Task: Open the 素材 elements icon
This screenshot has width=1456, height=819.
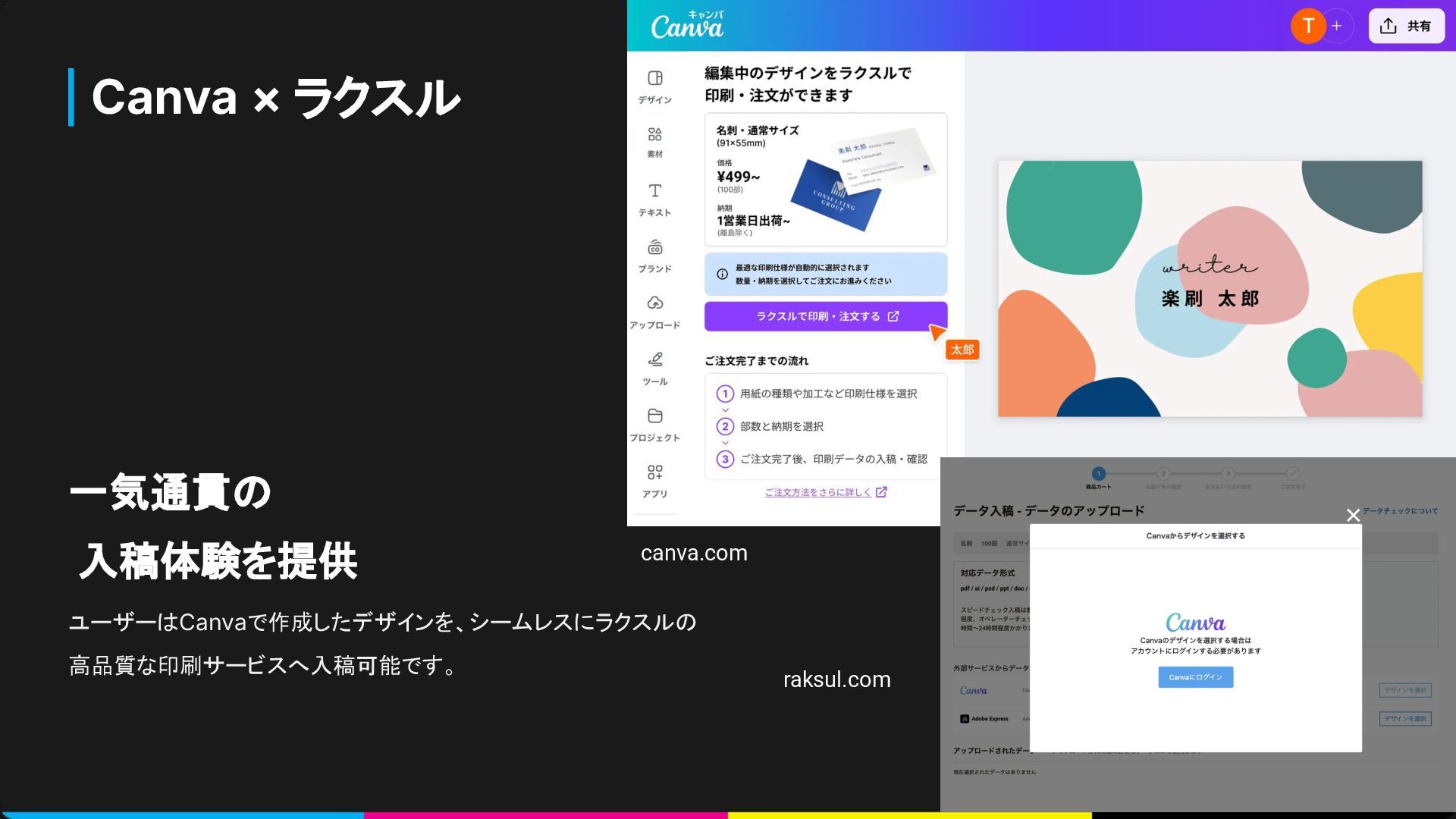Action: click(655, 135)
